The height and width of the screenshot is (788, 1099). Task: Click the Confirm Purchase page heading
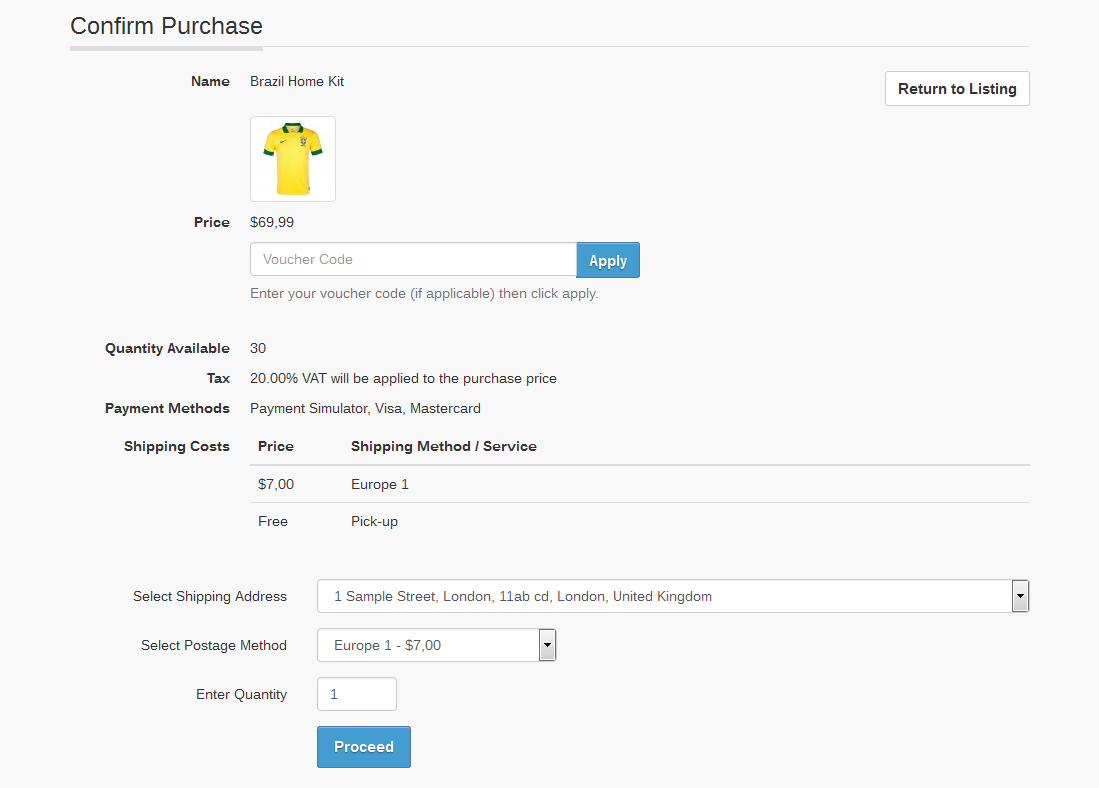click(166, 26)
